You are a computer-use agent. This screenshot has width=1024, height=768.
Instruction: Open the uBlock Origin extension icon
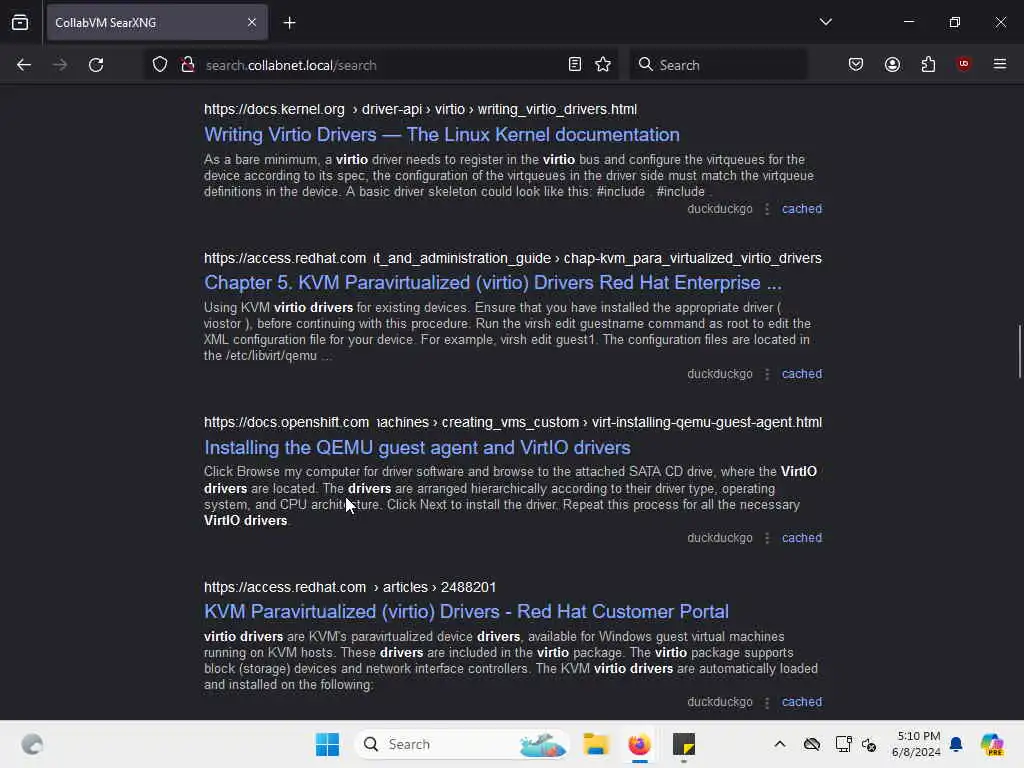point(964,64)
